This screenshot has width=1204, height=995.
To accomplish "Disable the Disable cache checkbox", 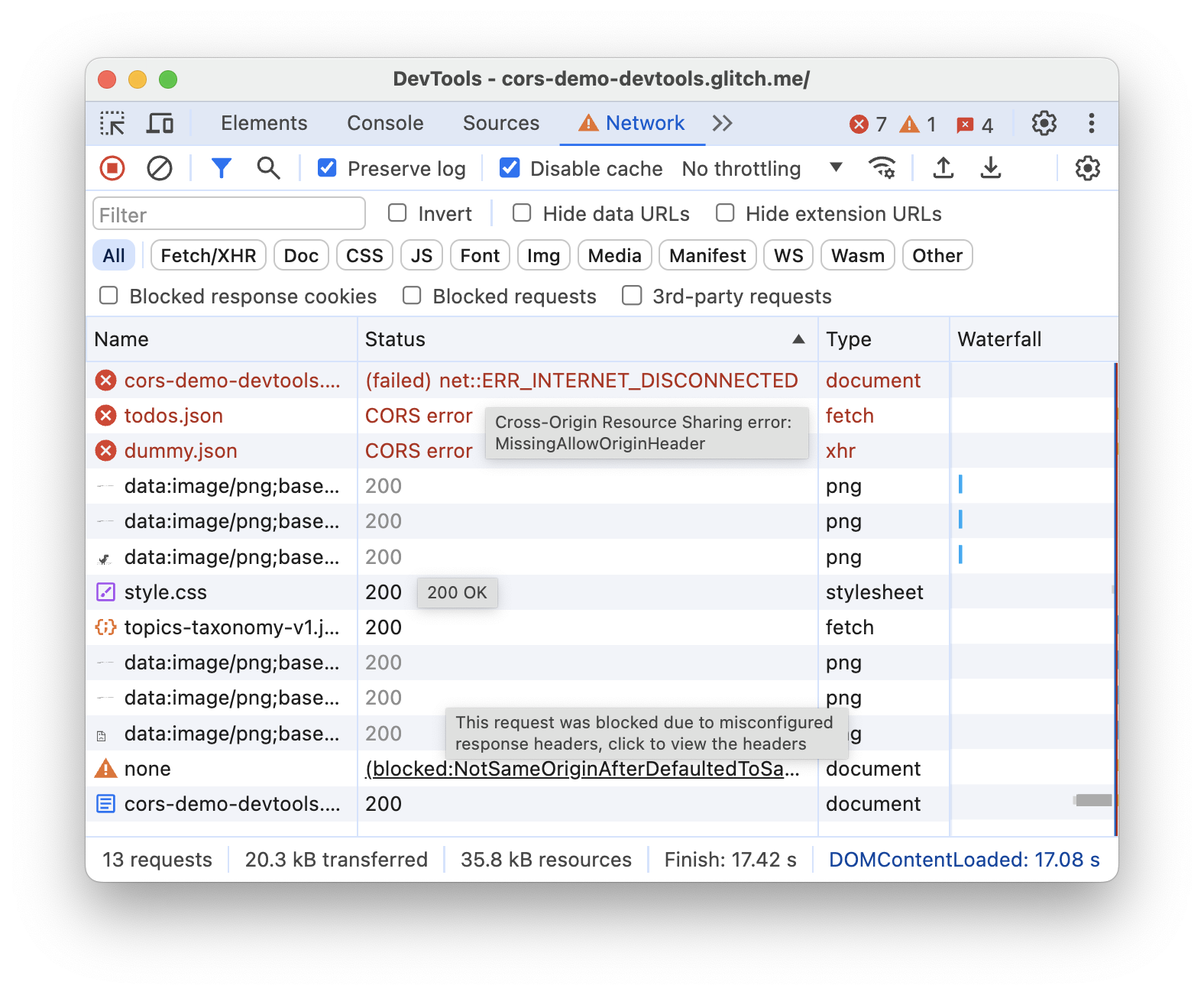I will point(510,168).
